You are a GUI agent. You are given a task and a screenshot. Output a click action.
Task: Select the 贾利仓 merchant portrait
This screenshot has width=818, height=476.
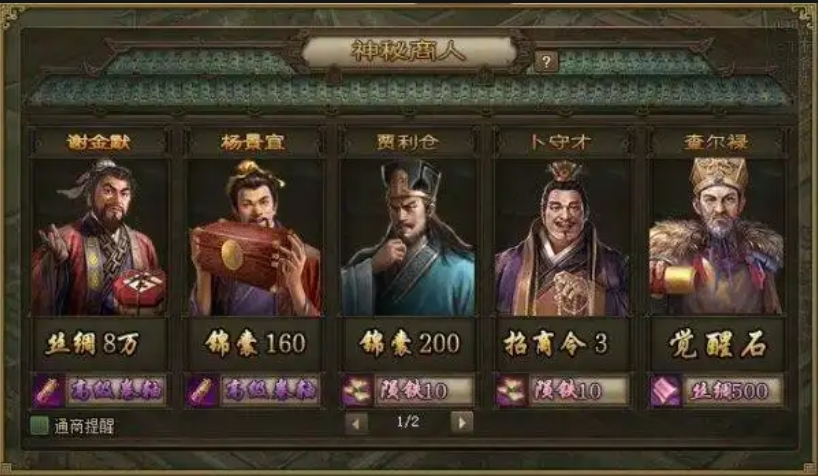[x=408, y=237]
